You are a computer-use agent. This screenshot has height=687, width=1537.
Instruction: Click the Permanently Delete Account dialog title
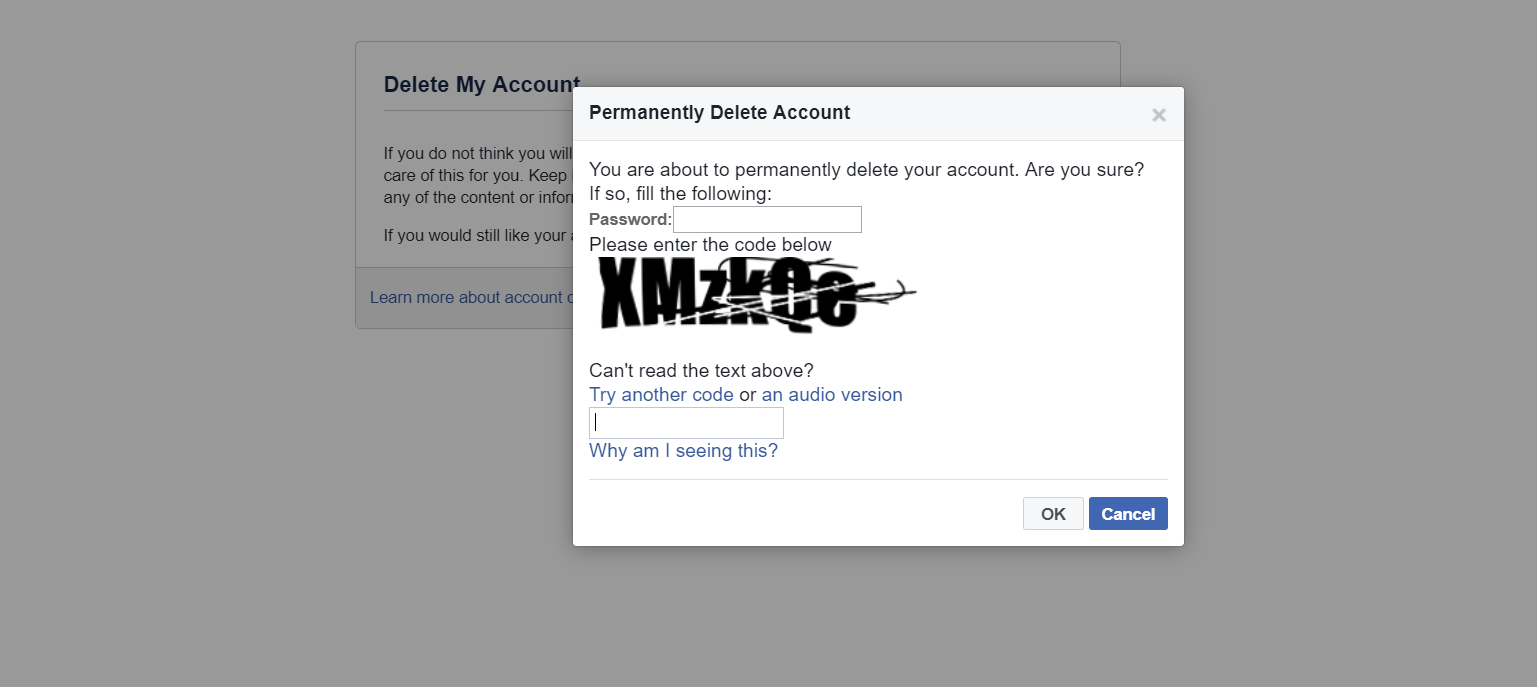pos(719,113)
